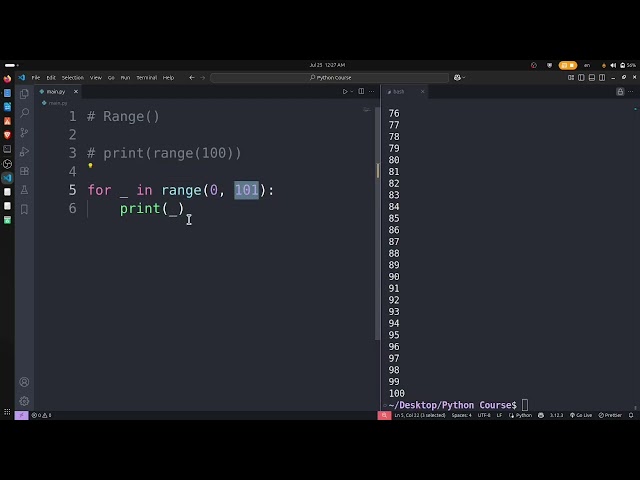Click the Python Course command center search
The image size is (640, 480).
(x=329, y=78)
